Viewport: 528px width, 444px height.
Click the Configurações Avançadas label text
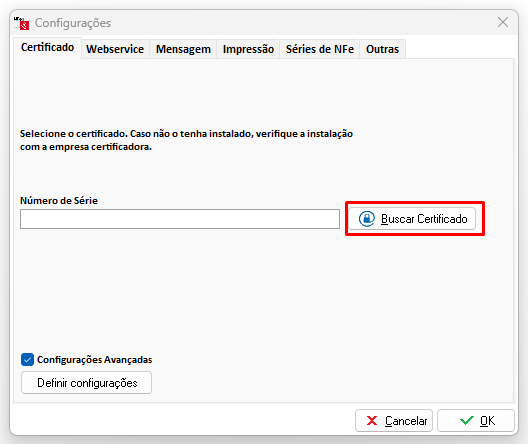click(95, 360)
